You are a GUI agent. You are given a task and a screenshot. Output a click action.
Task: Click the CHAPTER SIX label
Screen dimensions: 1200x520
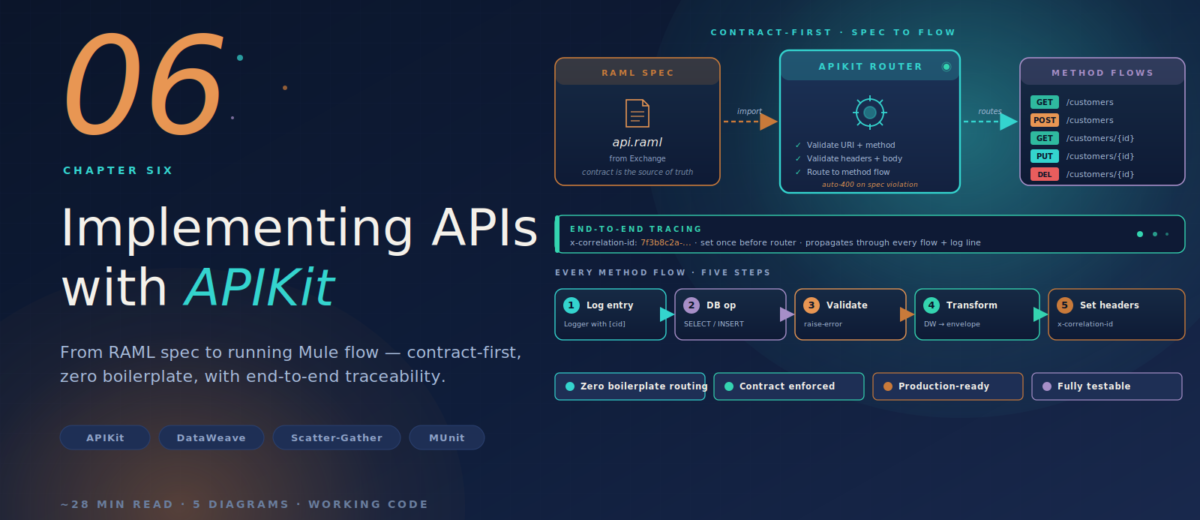(118, 170)
